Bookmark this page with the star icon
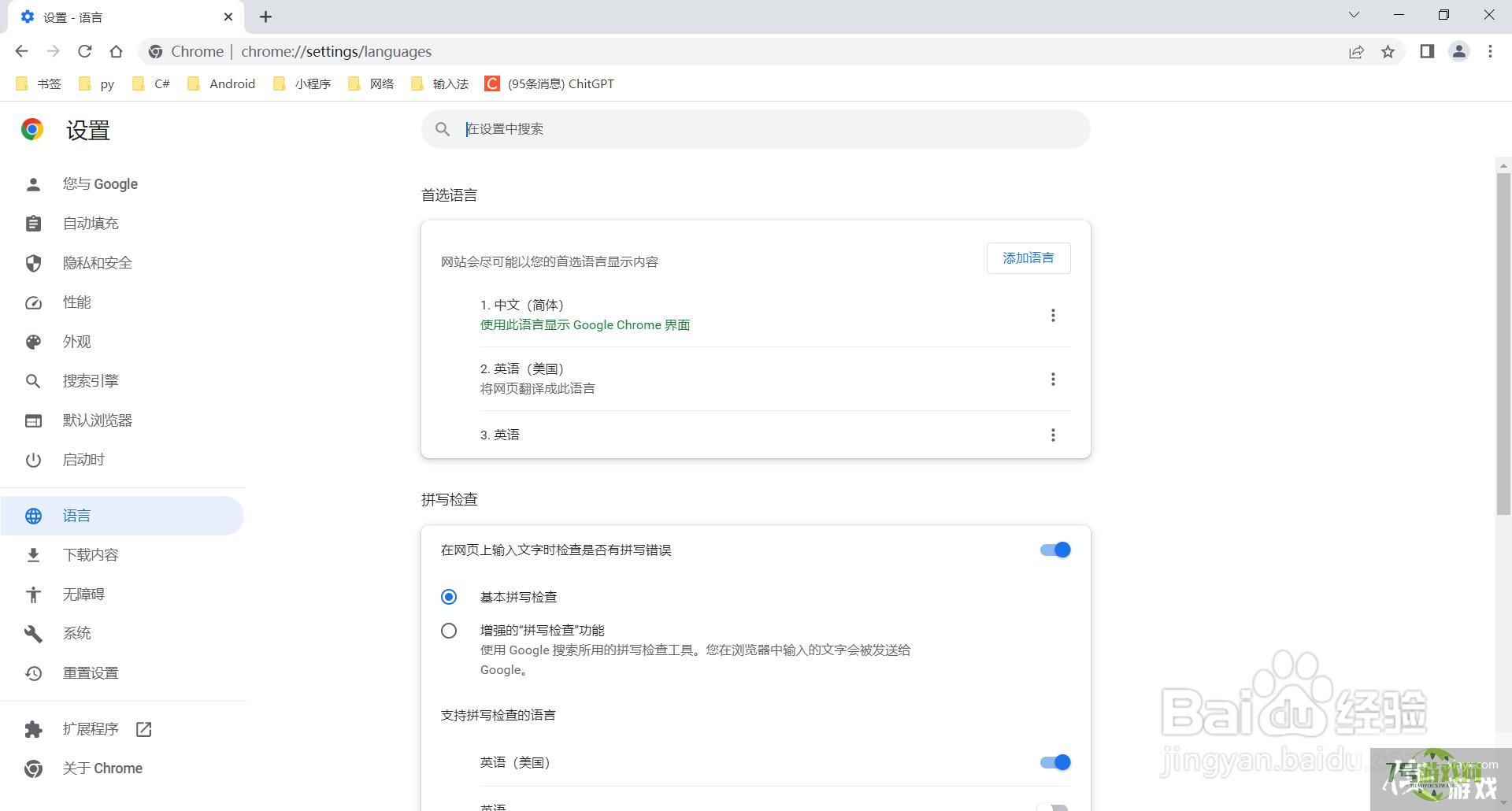 pyautogui.click(x=1388, y=52)
